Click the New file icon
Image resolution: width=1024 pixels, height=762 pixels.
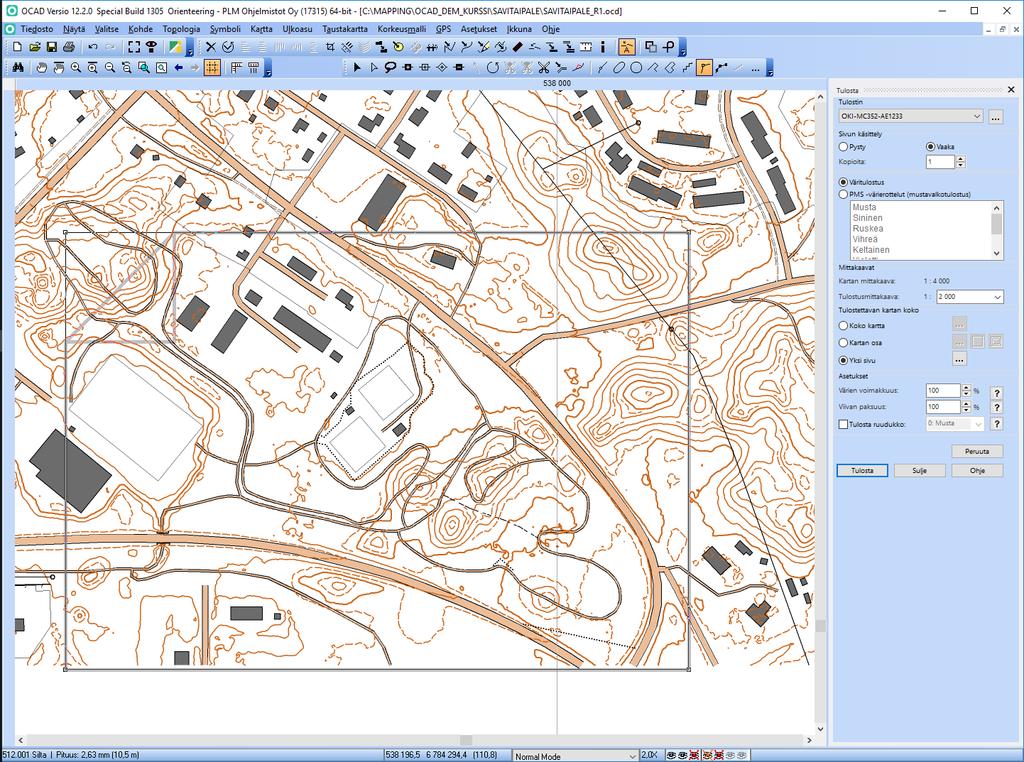[18, 47]
